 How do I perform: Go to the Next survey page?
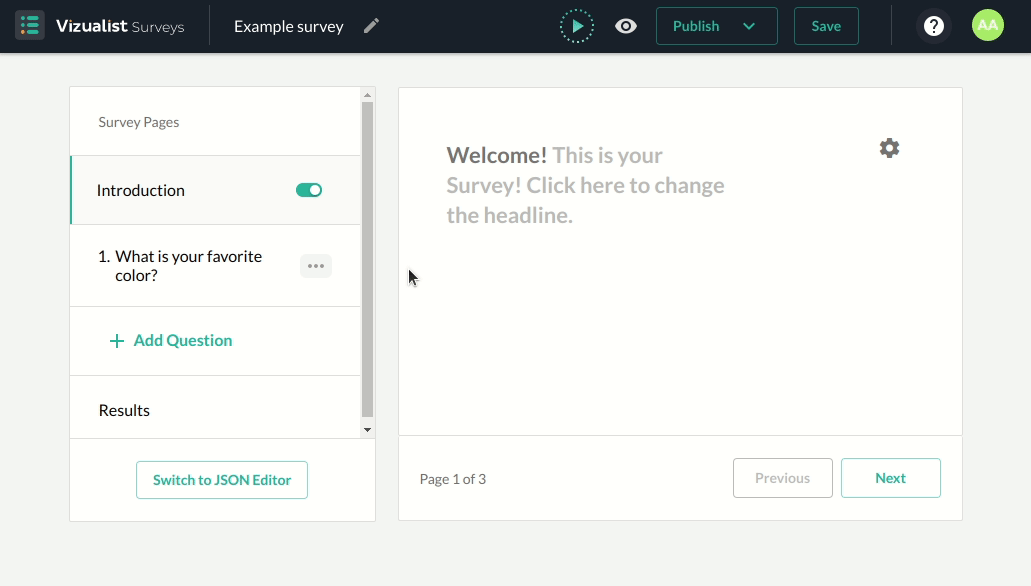(890, 478)
